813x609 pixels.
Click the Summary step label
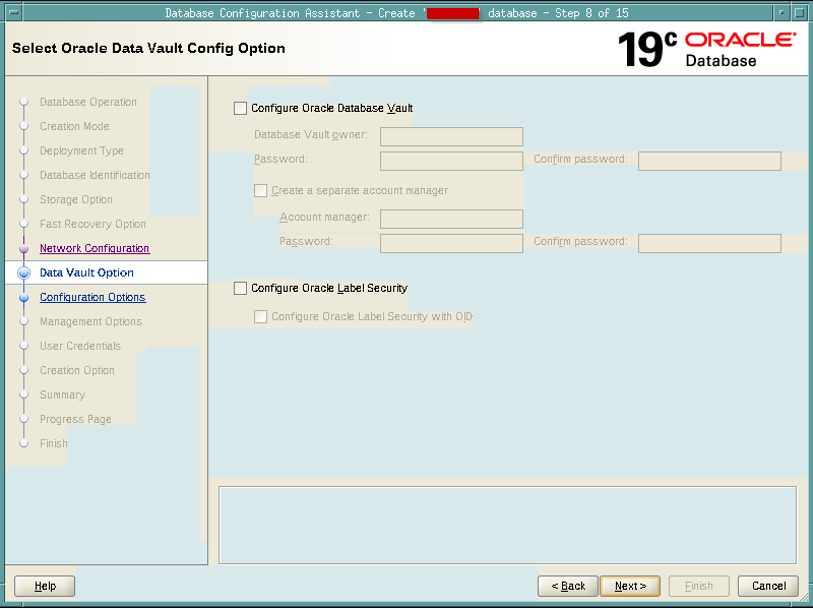pyautogui.click(x=62, y=394)
